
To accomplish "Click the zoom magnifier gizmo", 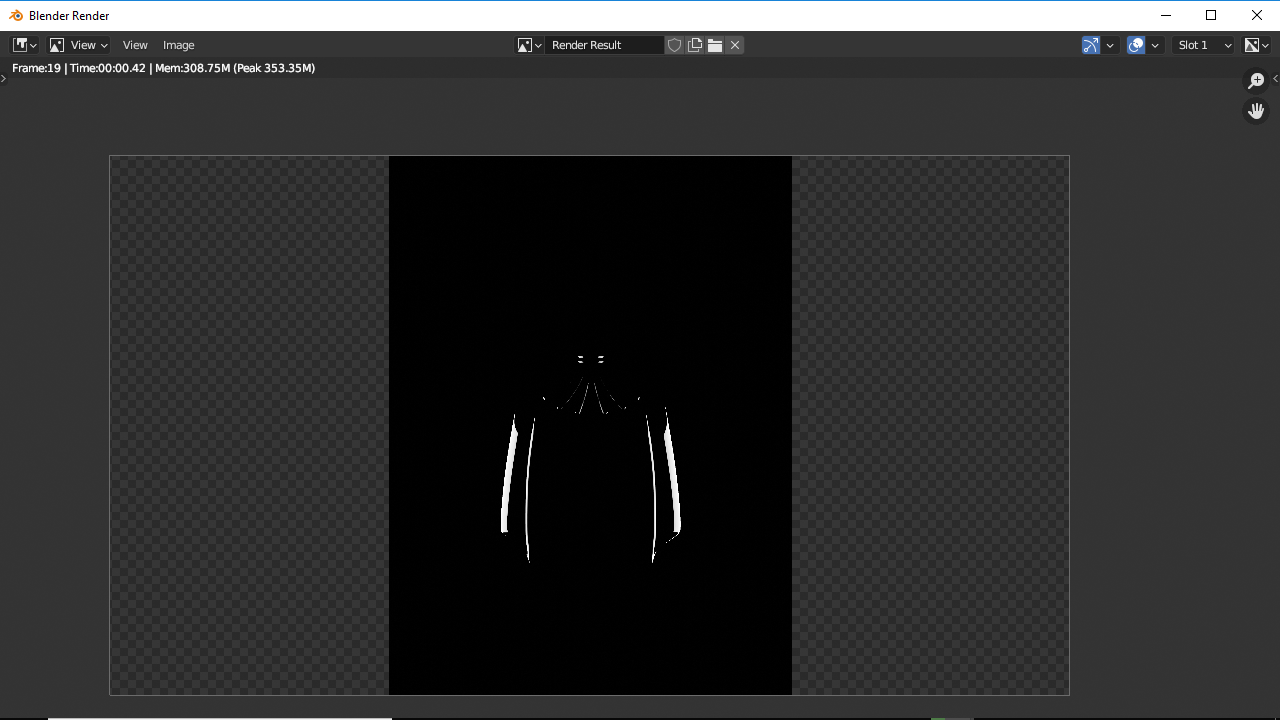I will pyautogui.click(x=1256, y=81).
